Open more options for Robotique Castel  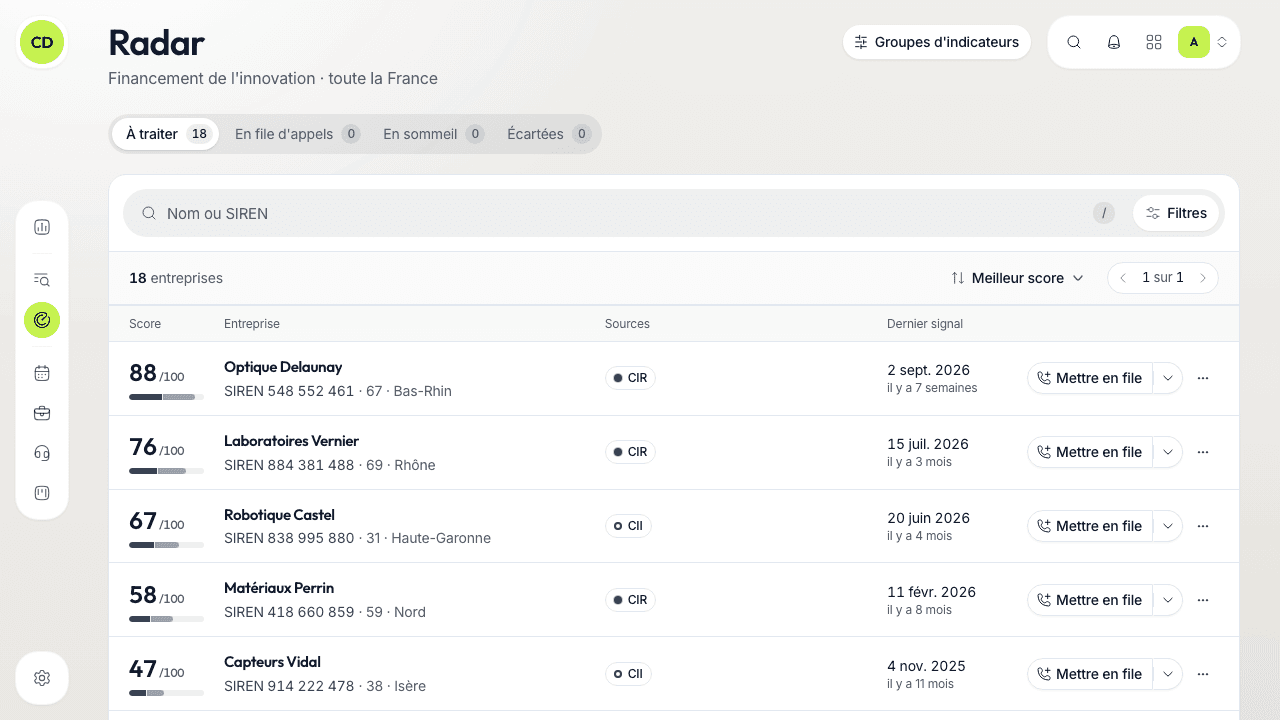pyautogui.click(x=1203, y=526)
